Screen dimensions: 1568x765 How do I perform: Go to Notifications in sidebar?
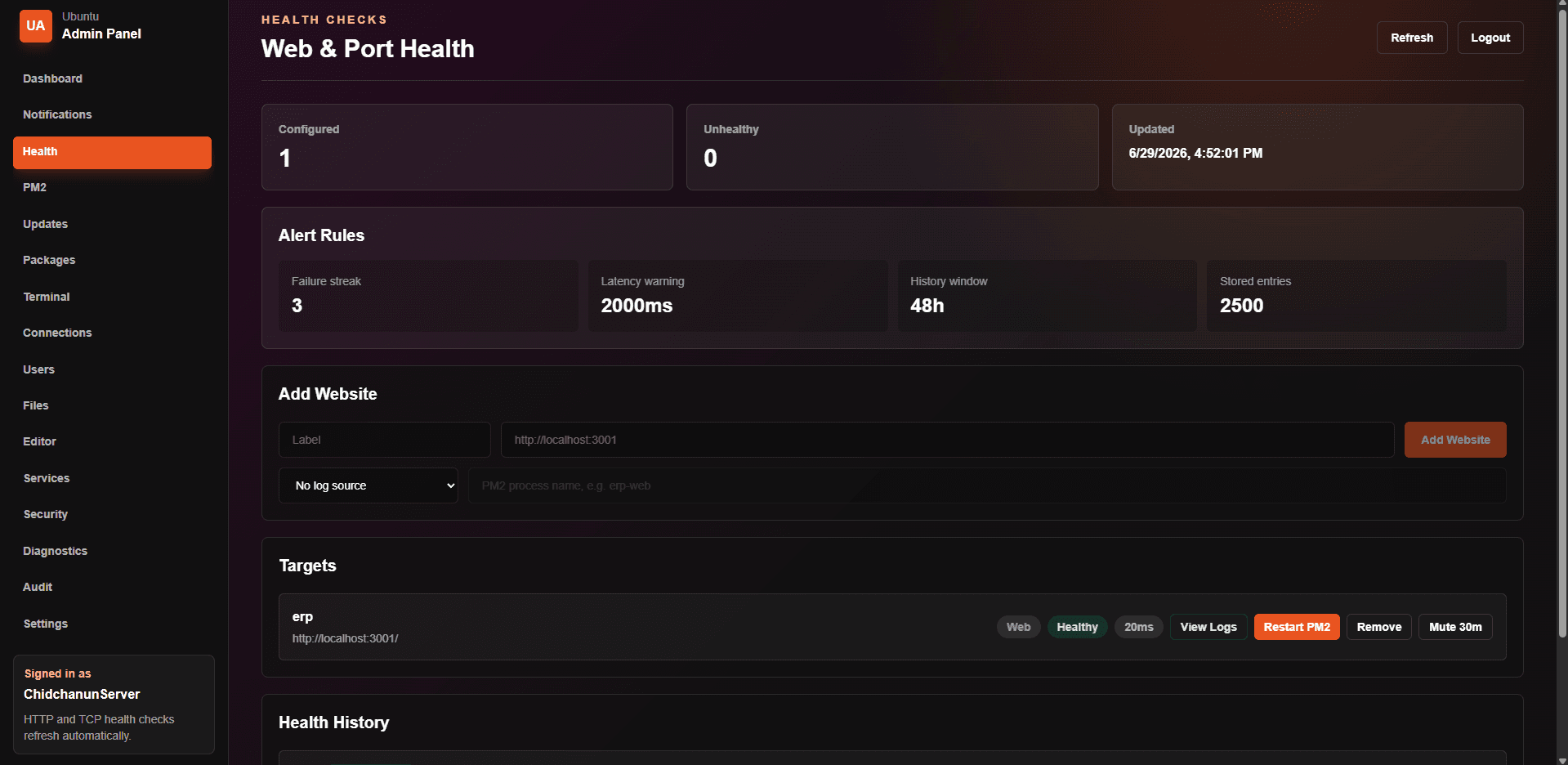(x=57, y=114)
